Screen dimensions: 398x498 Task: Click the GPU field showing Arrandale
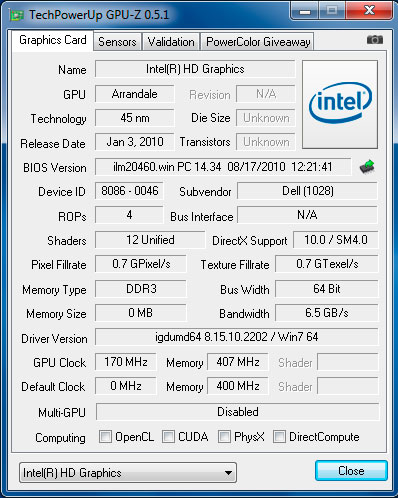tap(135, 94)
